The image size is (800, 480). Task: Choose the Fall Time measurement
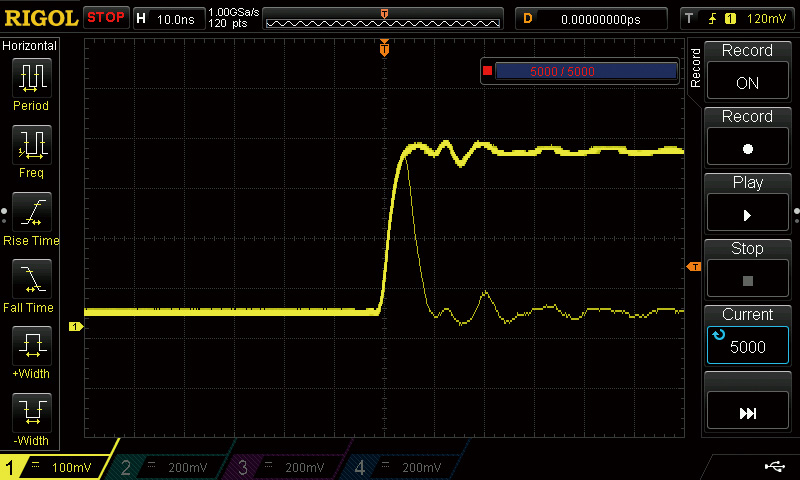[x=31, y=286]
